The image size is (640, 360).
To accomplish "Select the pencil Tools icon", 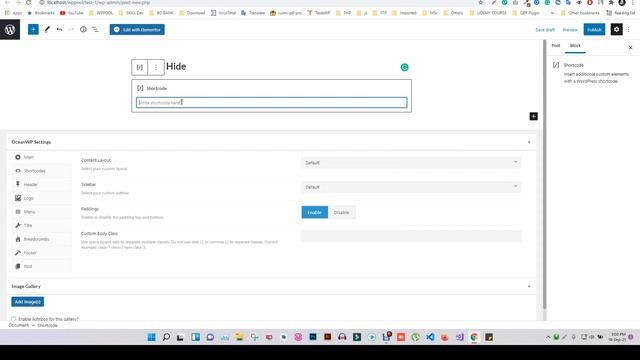I will click(47, 29).
